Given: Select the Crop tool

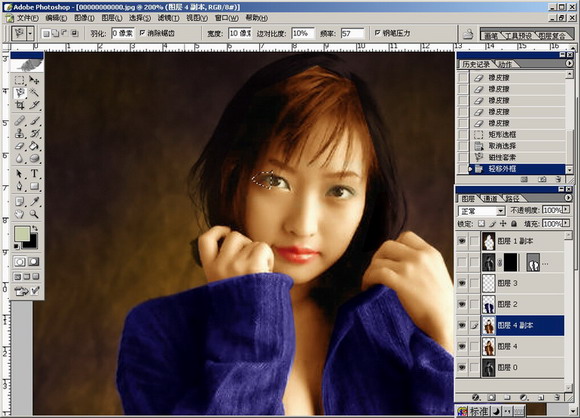Looking at the screenshot, I should 20,105.
